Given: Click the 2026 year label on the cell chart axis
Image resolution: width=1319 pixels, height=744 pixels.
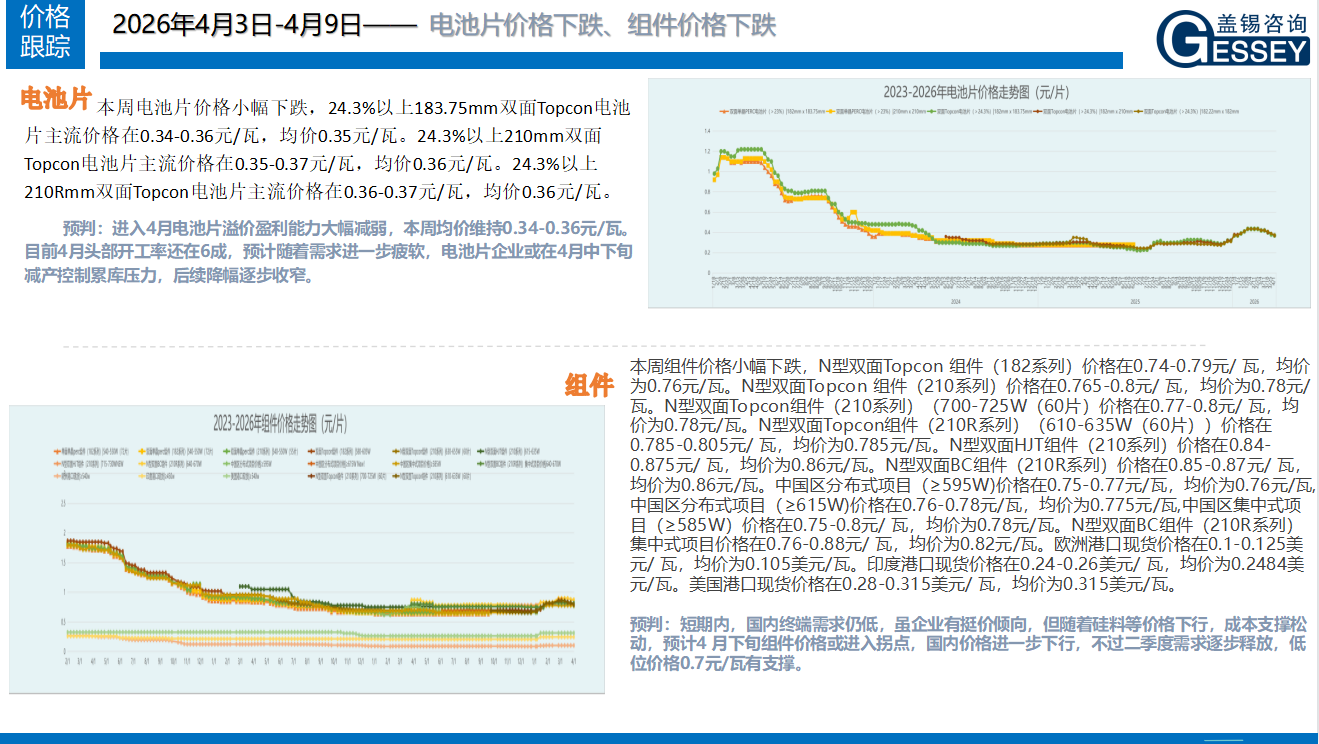Looking at the screenshot, I should point(1254,300).
